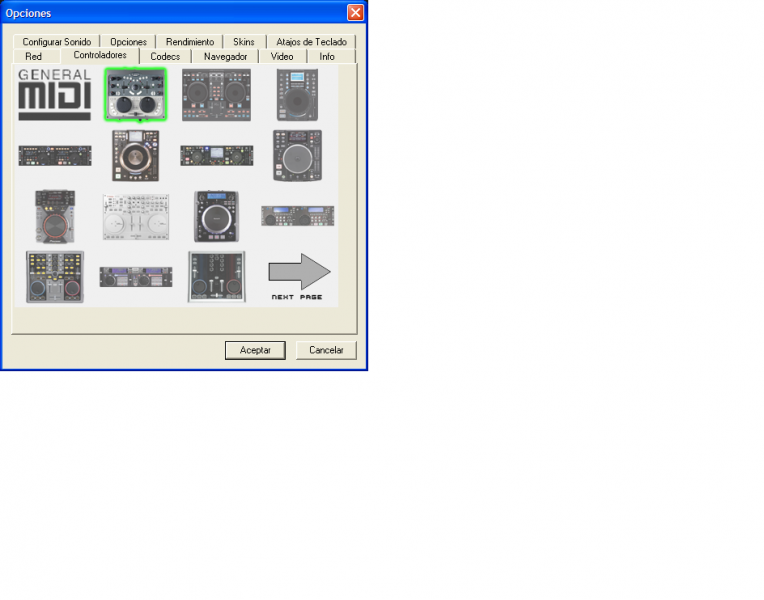Switch to the Navegador tab
Image resolution: width=764 pixels, height=600 pixels.
coord(225,57)
